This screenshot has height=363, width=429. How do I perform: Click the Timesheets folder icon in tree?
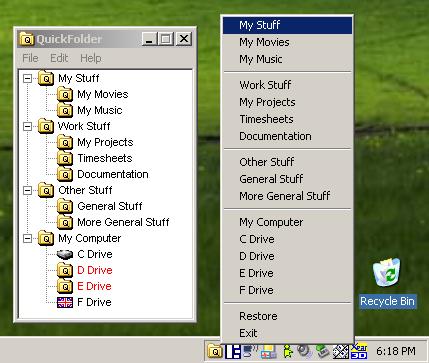click(x=65, y=159)
